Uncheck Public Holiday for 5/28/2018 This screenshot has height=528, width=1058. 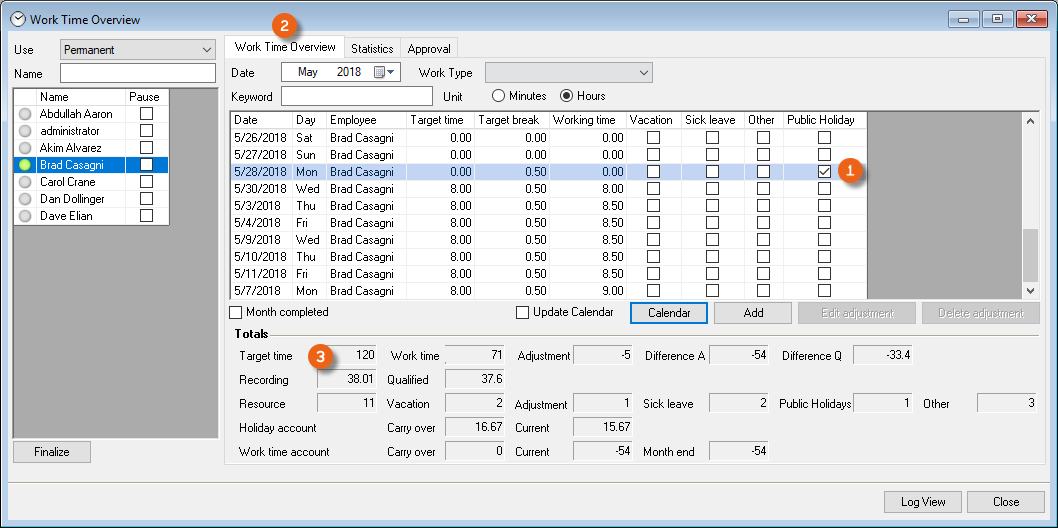click(824, 172)
